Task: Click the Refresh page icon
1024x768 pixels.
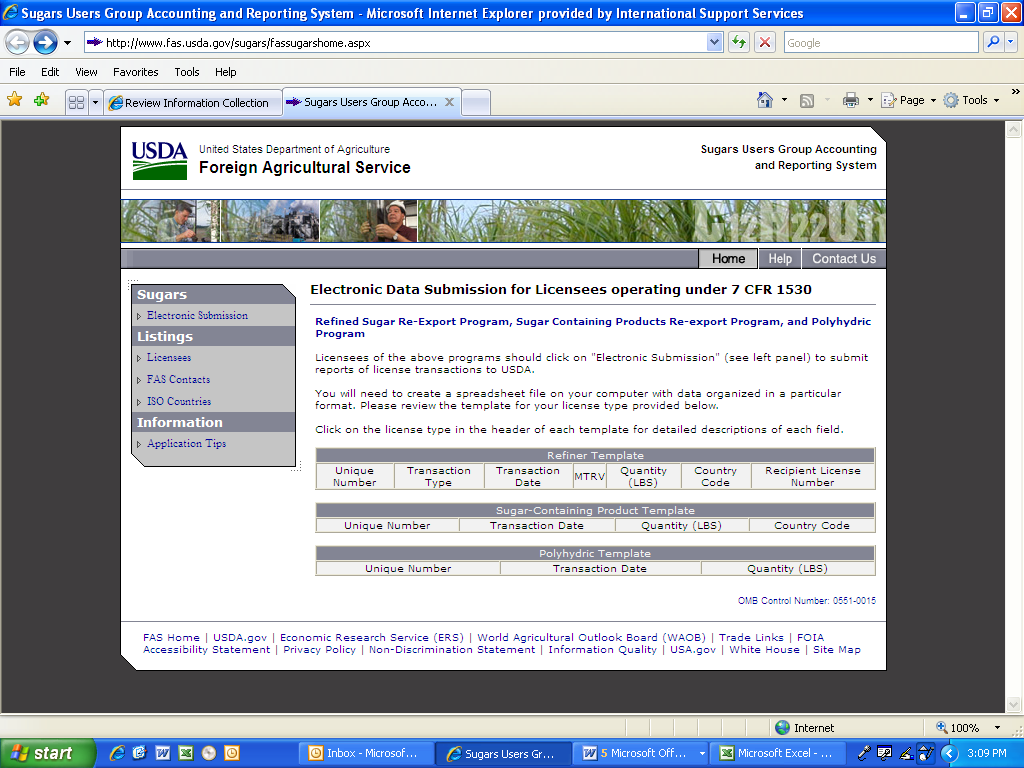Action: [x=739, y=43]
